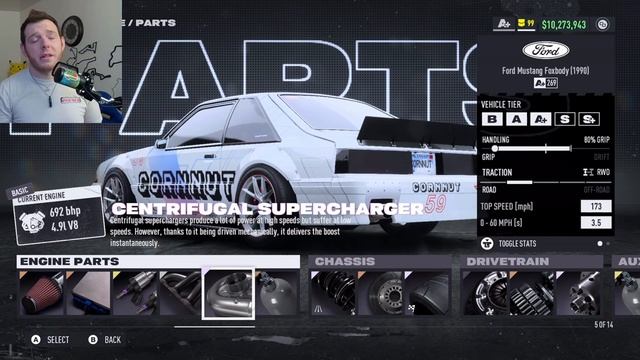Click the webcam overlay of the streamer

coord(61,61)
